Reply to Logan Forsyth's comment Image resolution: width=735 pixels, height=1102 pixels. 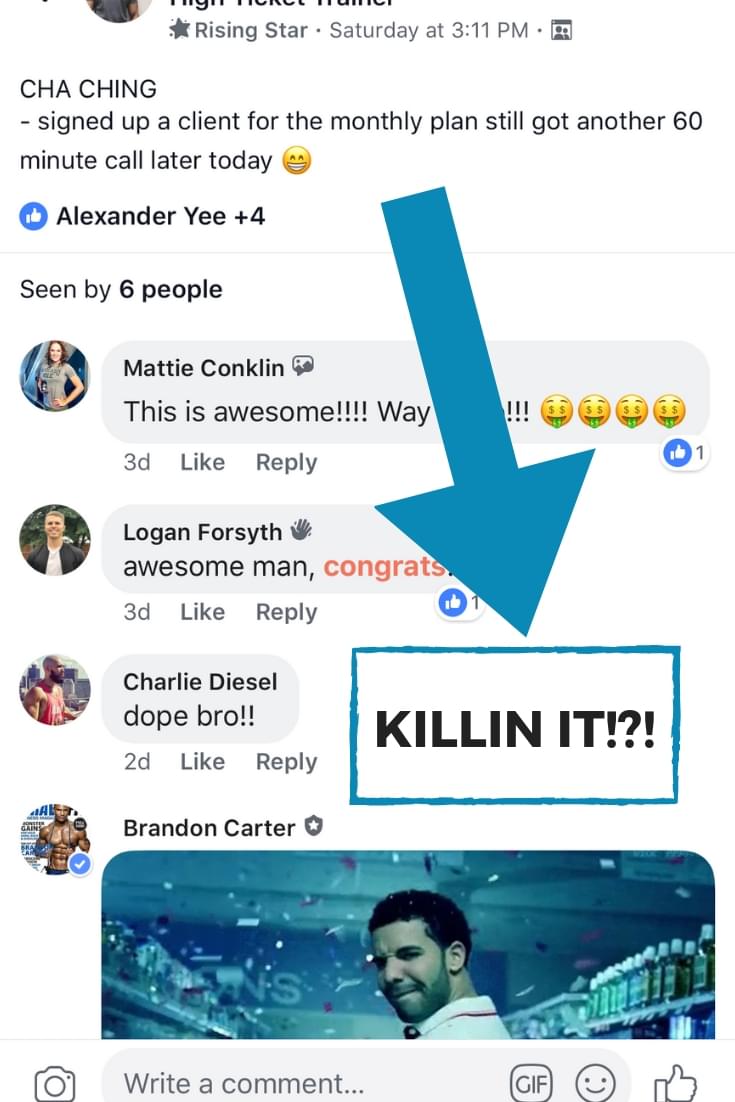pyautogui.click(x=286, y=612)
